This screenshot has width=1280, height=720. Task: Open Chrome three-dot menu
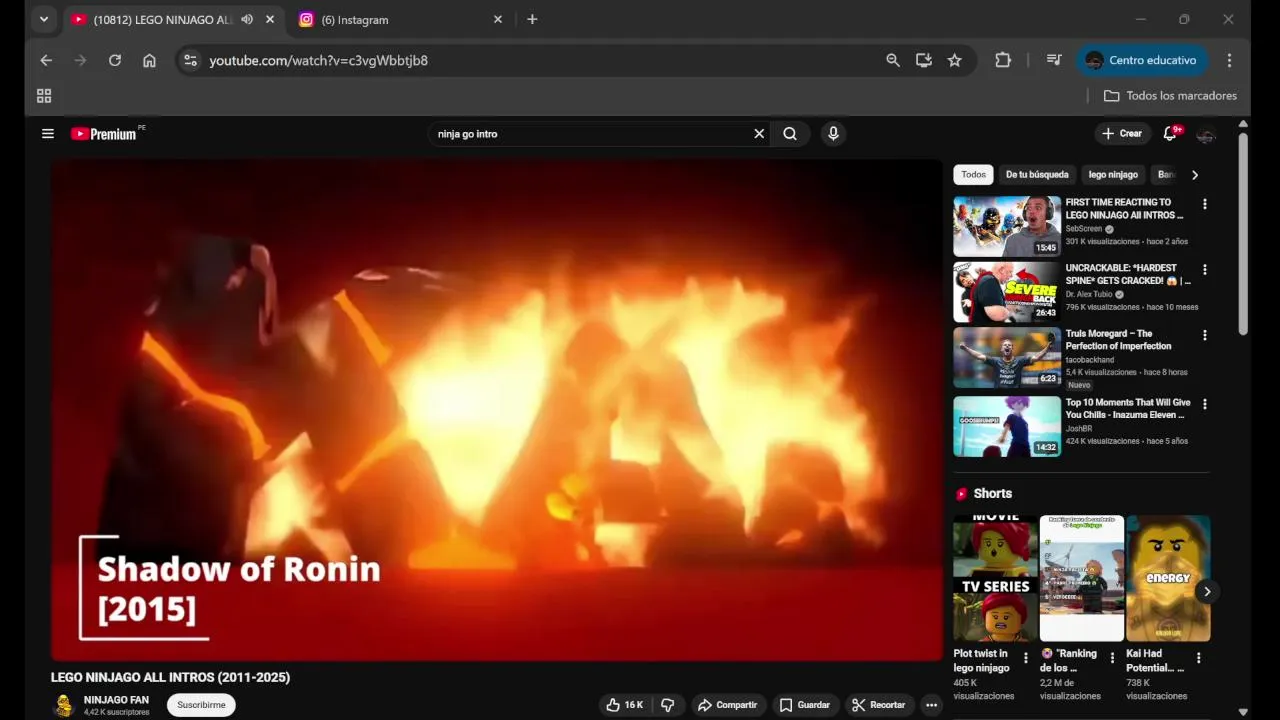(x=1229, y=60)
